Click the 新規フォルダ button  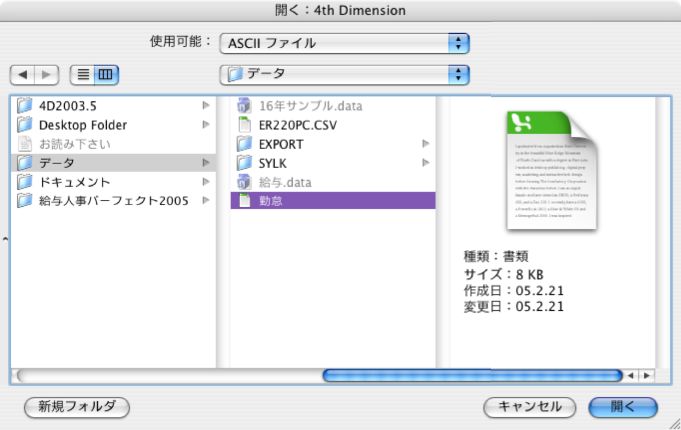click(x=77, y=407)
